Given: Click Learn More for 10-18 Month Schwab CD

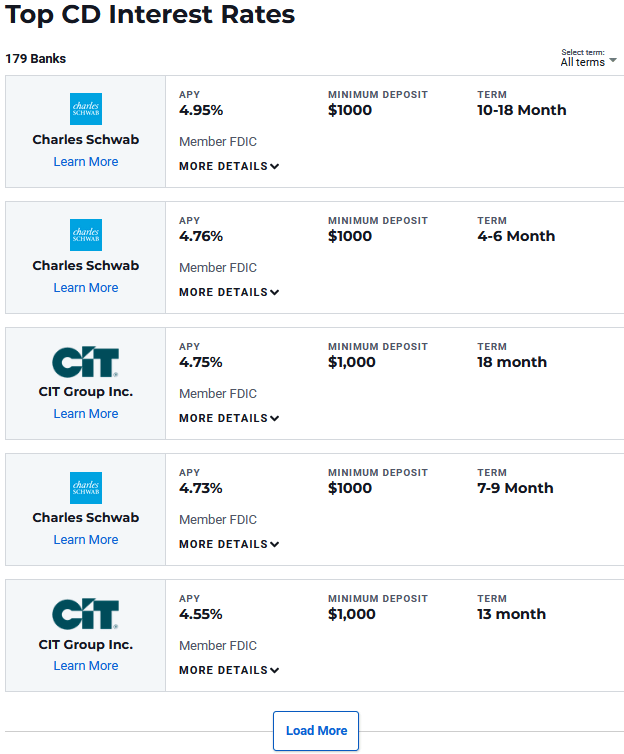Looking at the screenshot, I should tap(86, 162).
